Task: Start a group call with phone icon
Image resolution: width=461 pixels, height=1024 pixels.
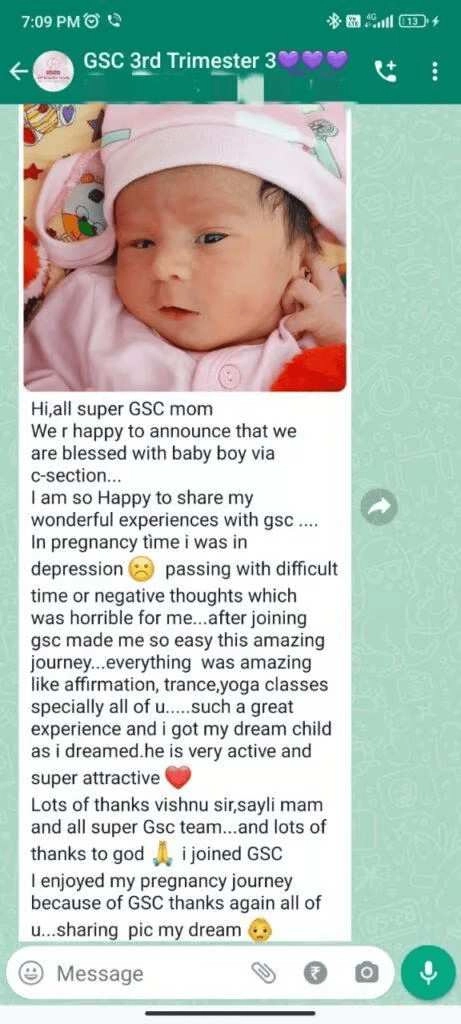Action: 386,71
